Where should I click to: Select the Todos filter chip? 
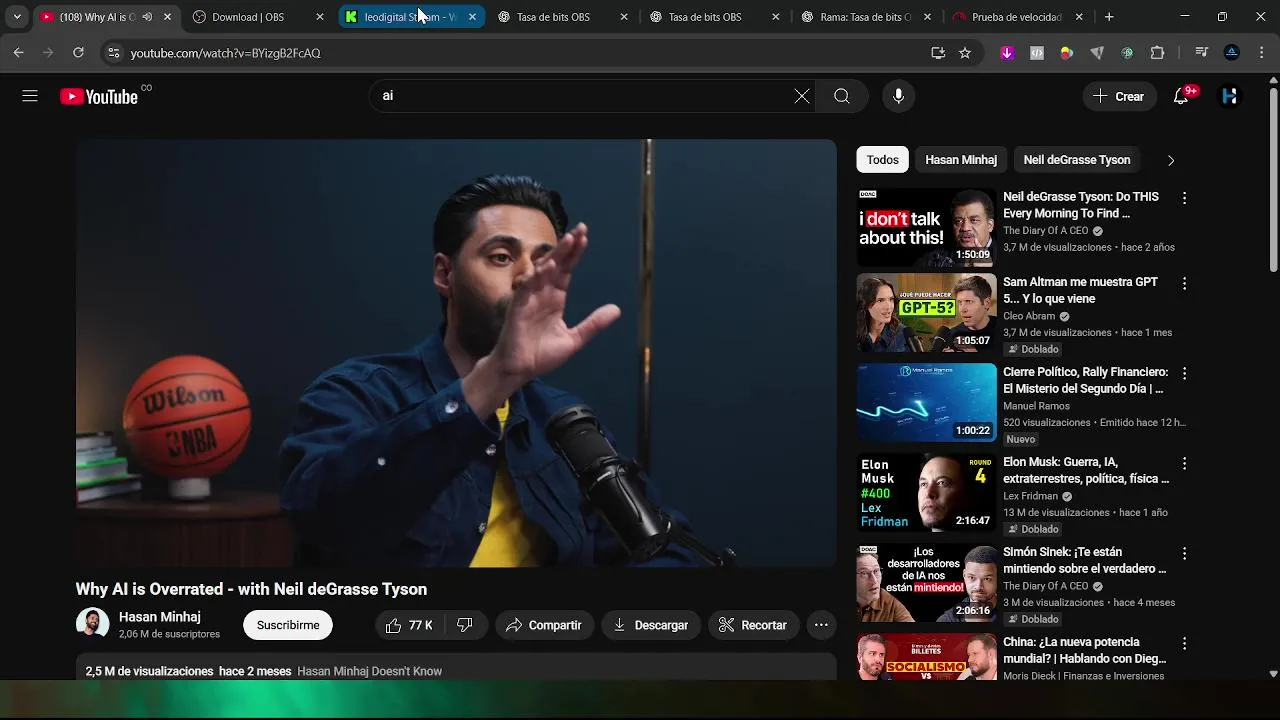[883, 160]
